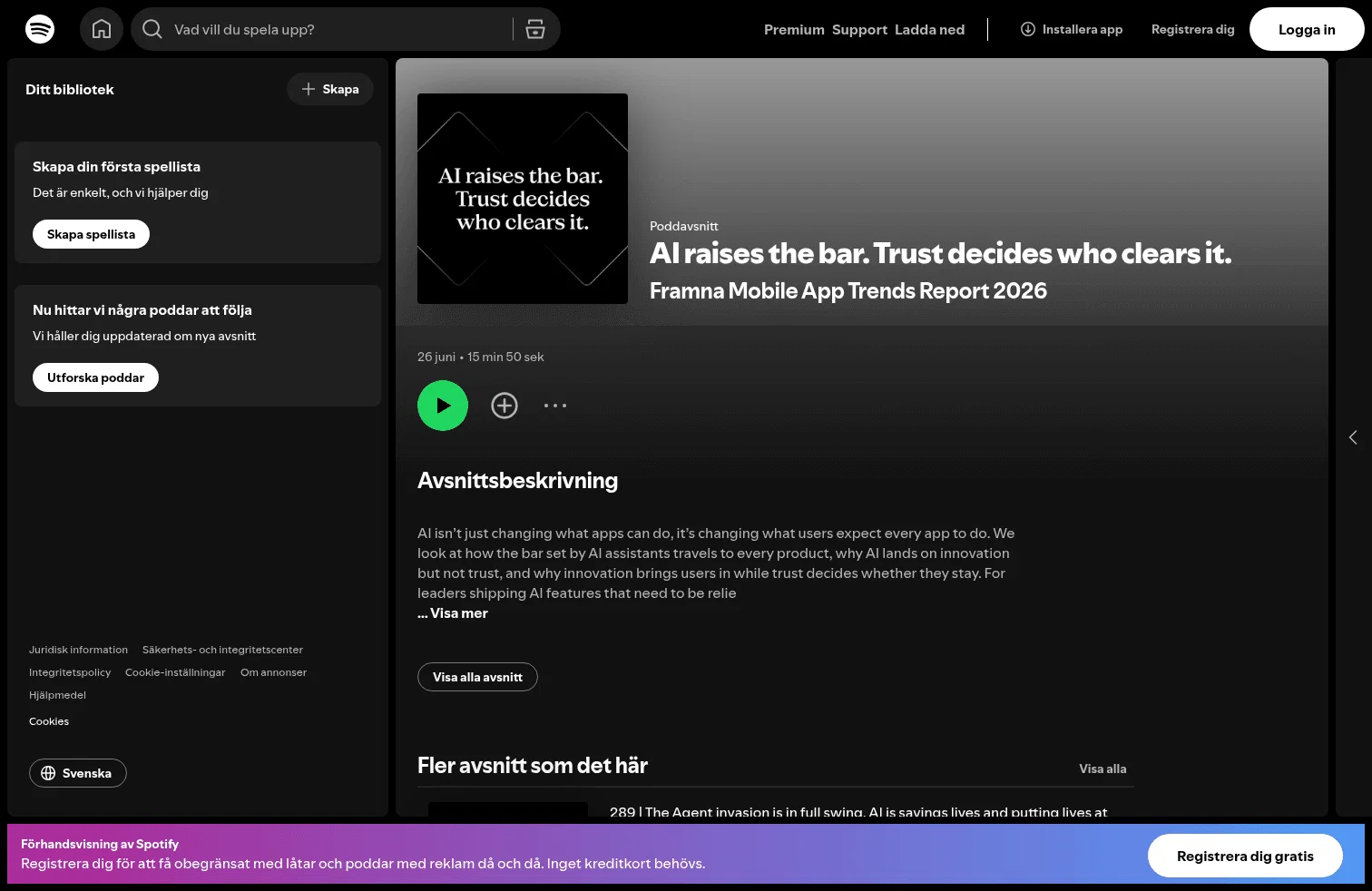Expand description with Visa mer
This screenshot has height=891, width=1372.
tap(453, 613)
